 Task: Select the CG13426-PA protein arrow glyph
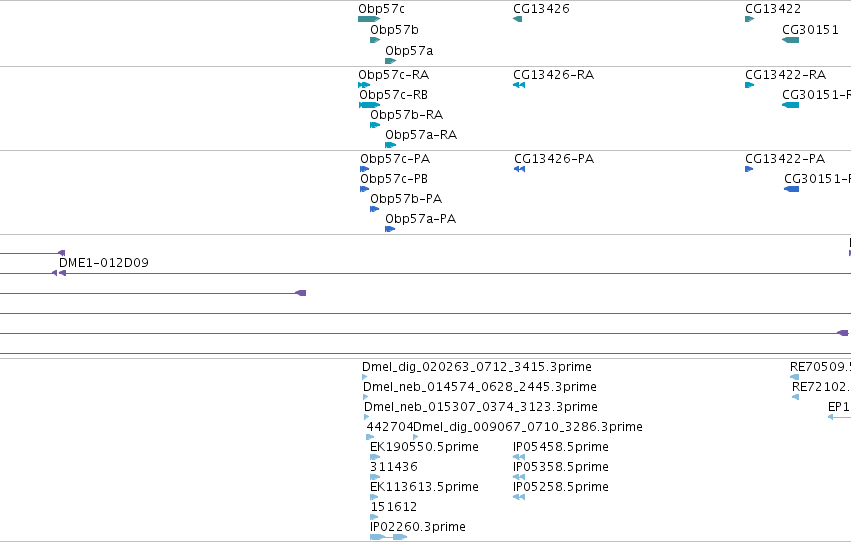(x=519, y=169)
